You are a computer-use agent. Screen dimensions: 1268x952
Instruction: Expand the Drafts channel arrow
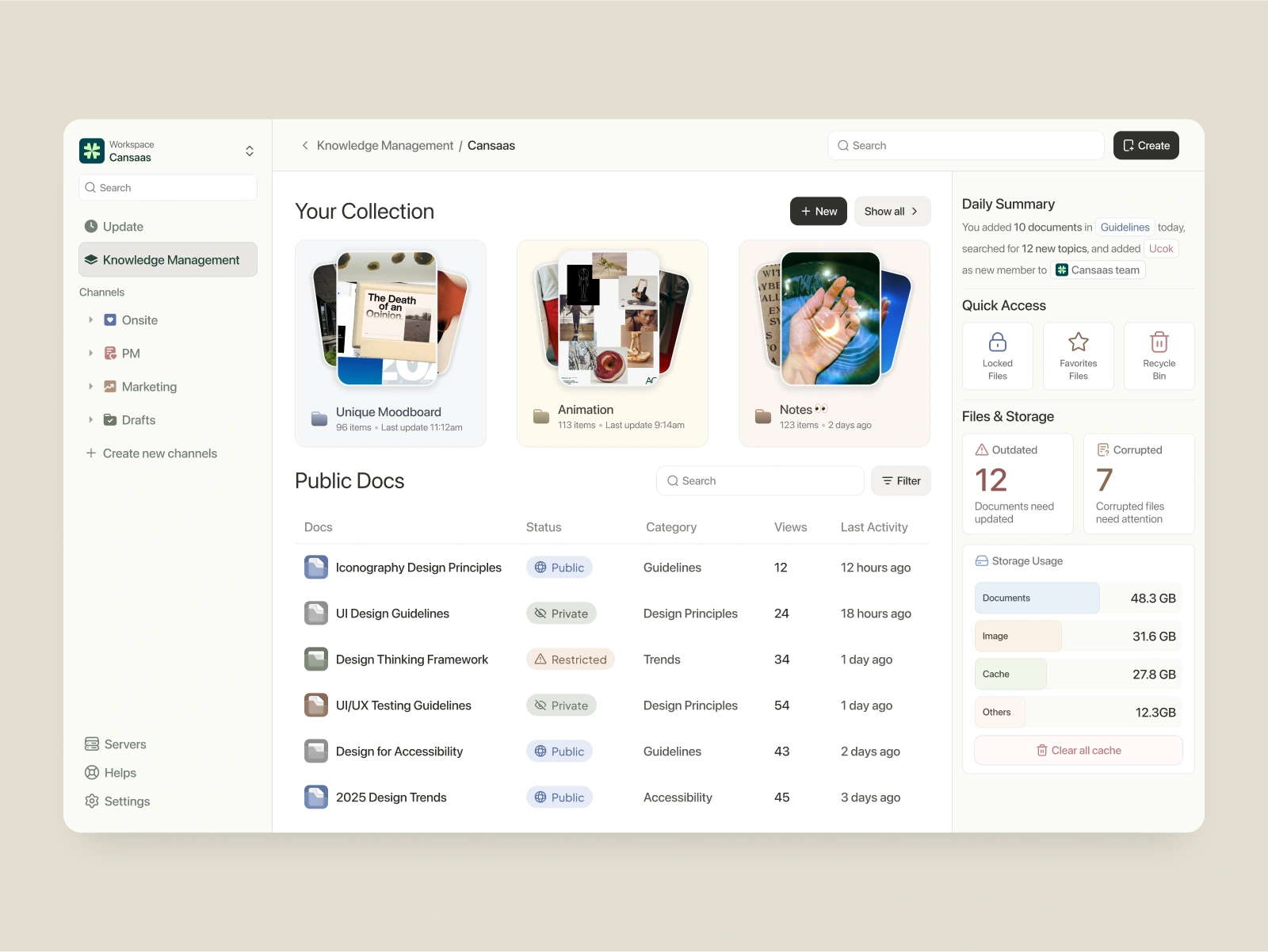coord(90,420)
